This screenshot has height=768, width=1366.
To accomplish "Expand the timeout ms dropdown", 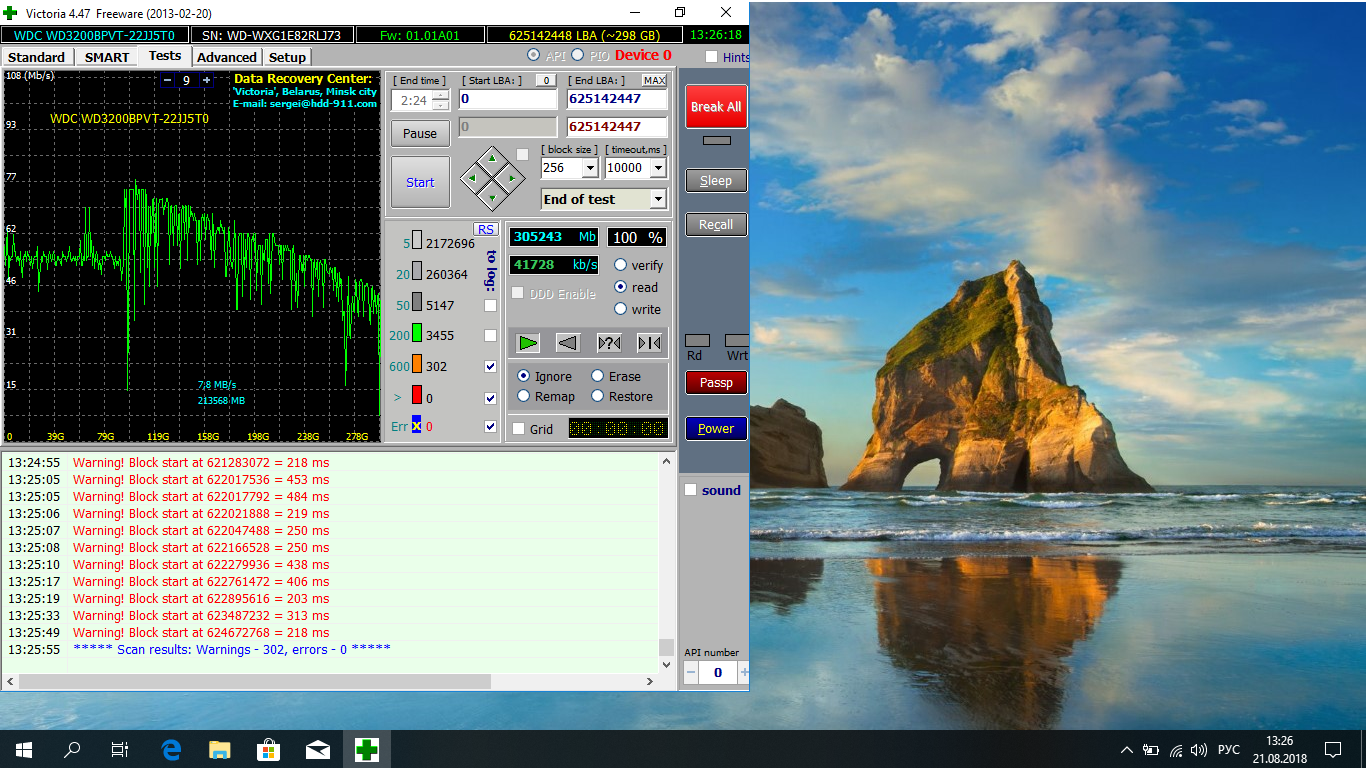I will [x=657, y=168].
